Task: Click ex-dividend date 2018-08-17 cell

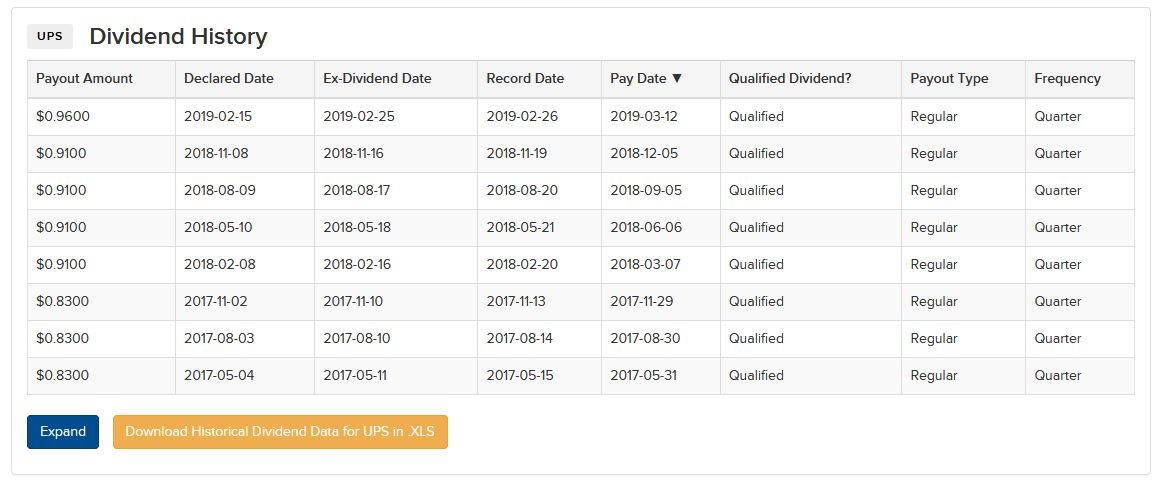Action: pyautogui.click(x=357, y=191)
